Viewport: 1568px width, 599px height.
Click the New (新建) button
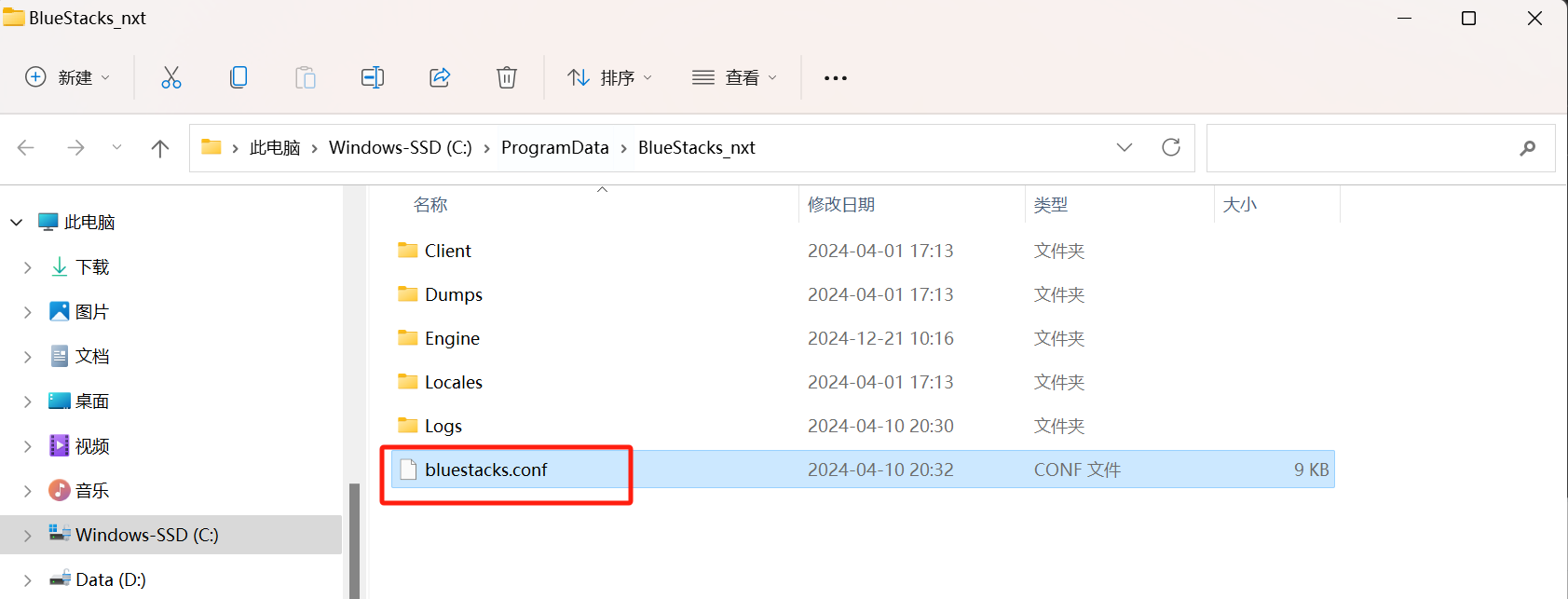point(68,77)
